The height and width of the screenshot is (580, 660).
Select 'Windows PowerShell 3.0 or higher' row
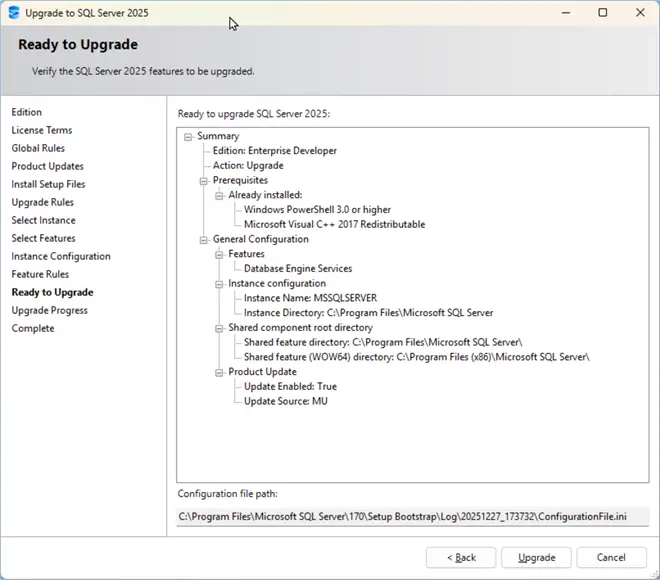coord(317,210)
